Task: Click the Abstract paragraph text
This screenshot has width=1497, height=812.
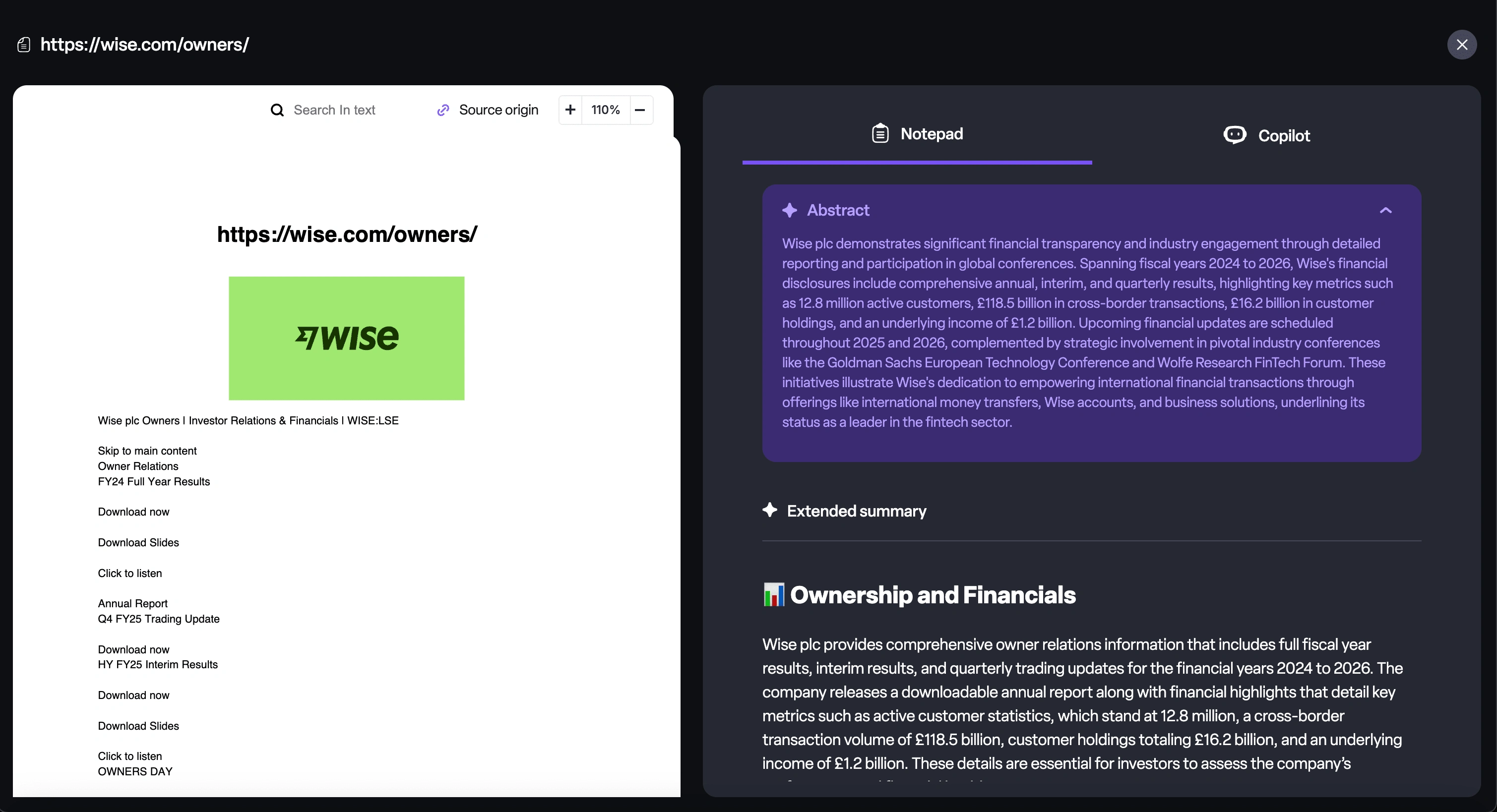Action: 1087,333
